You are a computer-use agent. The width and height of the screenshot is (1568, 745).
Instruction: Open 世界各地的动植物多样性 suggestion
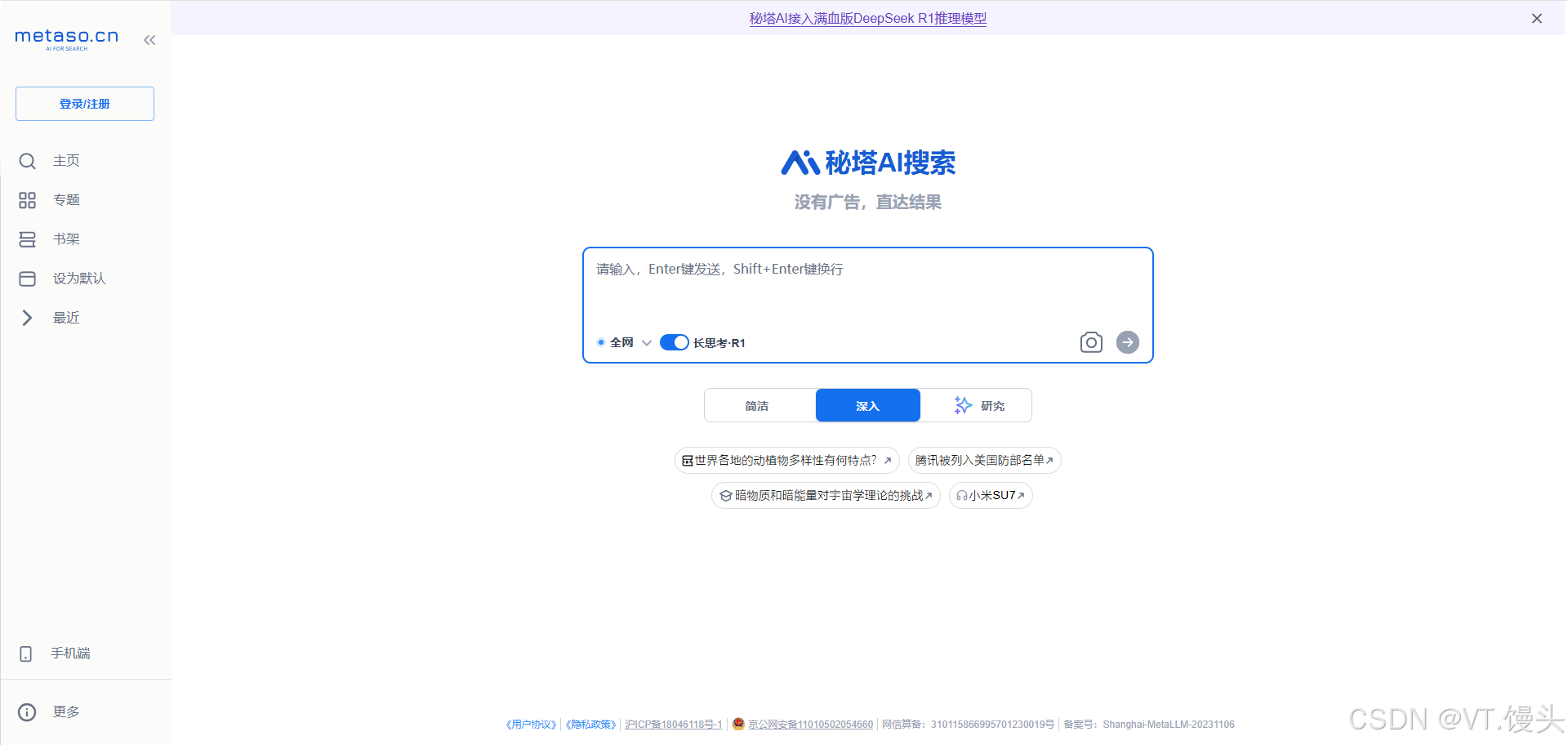click(x=786, y=460)
